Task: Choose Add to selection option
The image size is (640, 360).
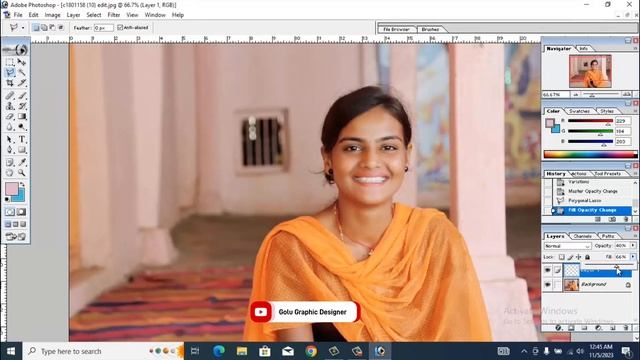Action: [44, 28]
